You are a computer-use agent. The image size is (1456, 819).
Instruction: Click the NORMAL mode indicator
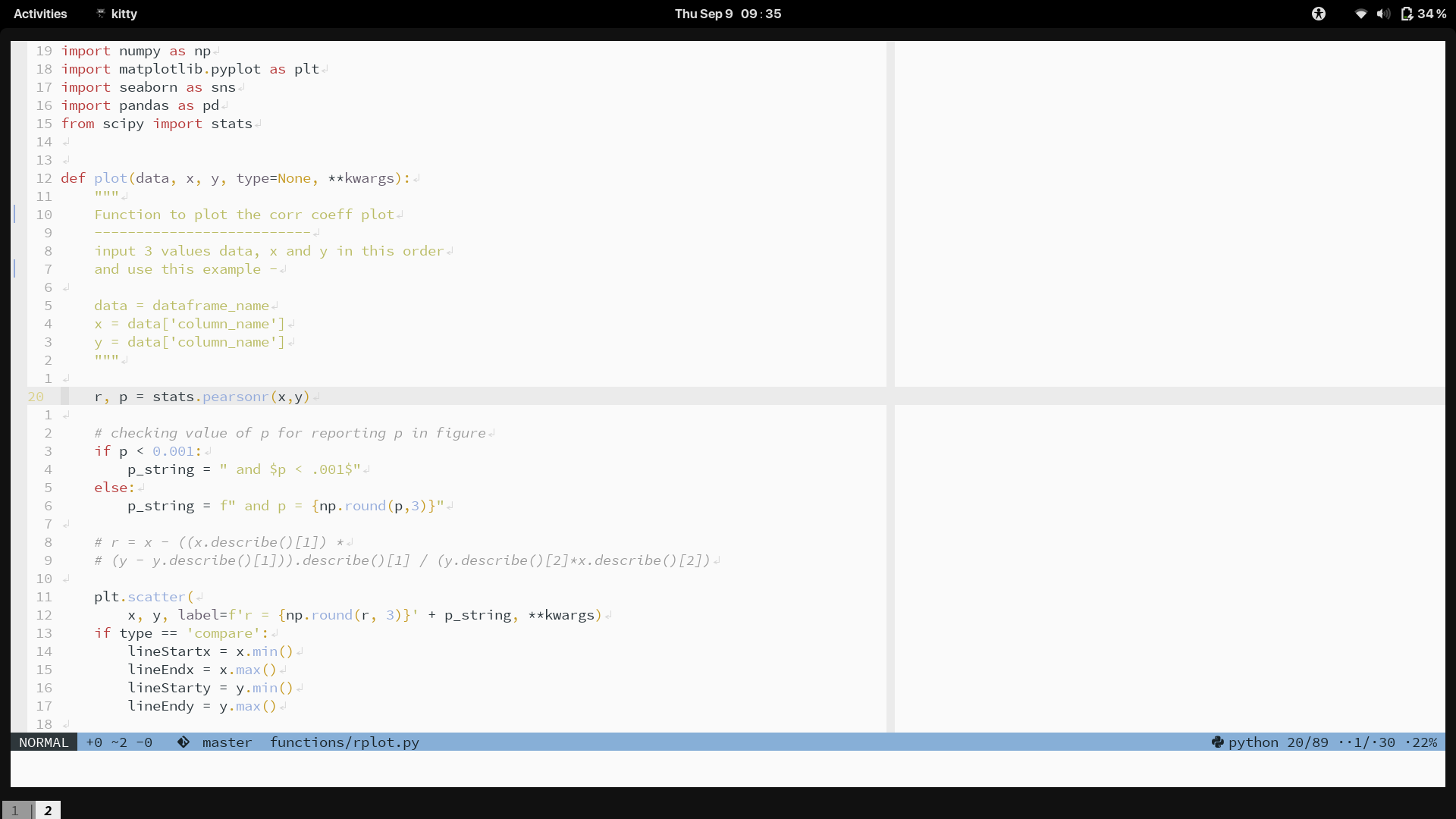coord(43,742)
